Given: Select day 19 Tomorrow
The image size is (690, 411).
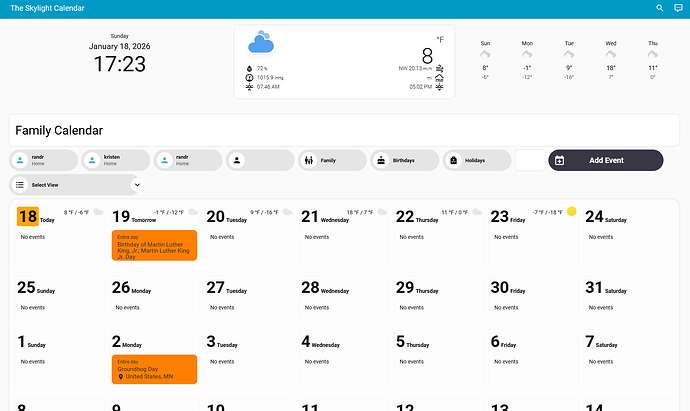Looking at the screenshot, I should (x=121, y=217).
